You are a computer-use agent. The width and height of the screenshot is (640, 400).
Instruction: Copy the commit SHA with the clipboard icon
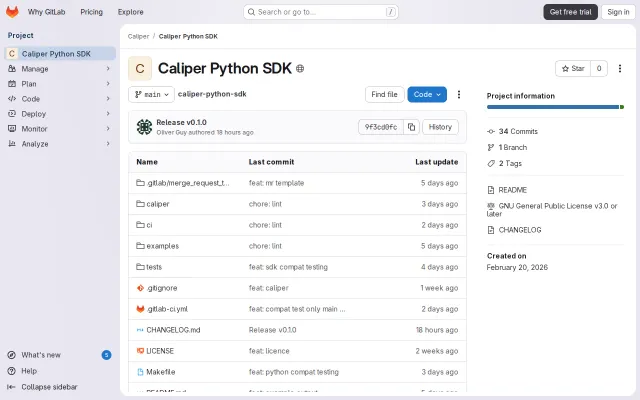(411, 127)
